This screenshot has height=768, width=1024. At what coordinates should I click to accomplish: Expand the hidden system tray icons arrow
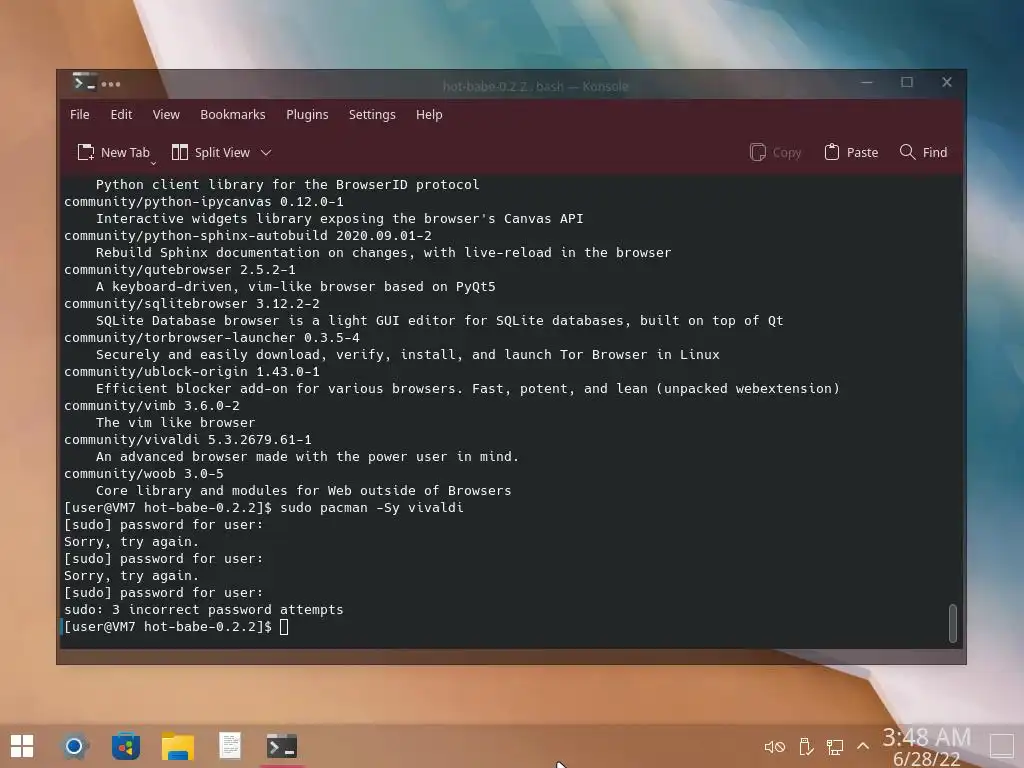pyautogui.click(x=863, y=746)
